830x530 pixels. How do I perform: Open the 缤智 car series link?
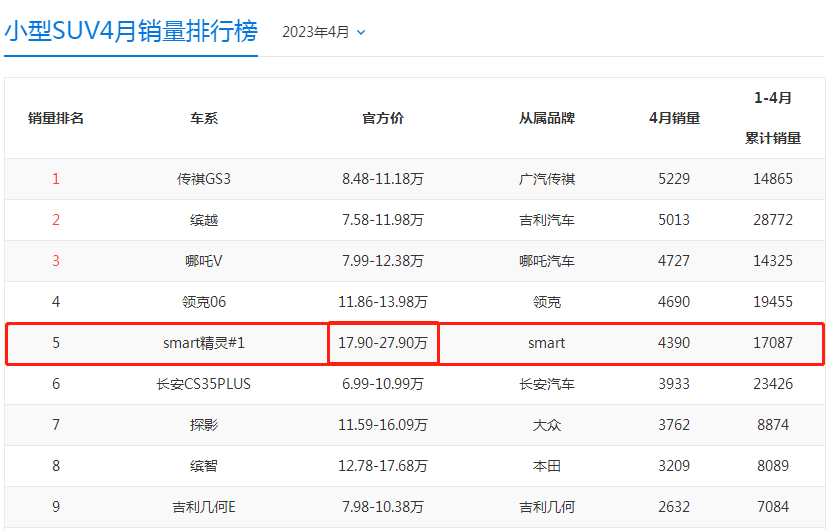pyautogui.click(x=204, y=466)
